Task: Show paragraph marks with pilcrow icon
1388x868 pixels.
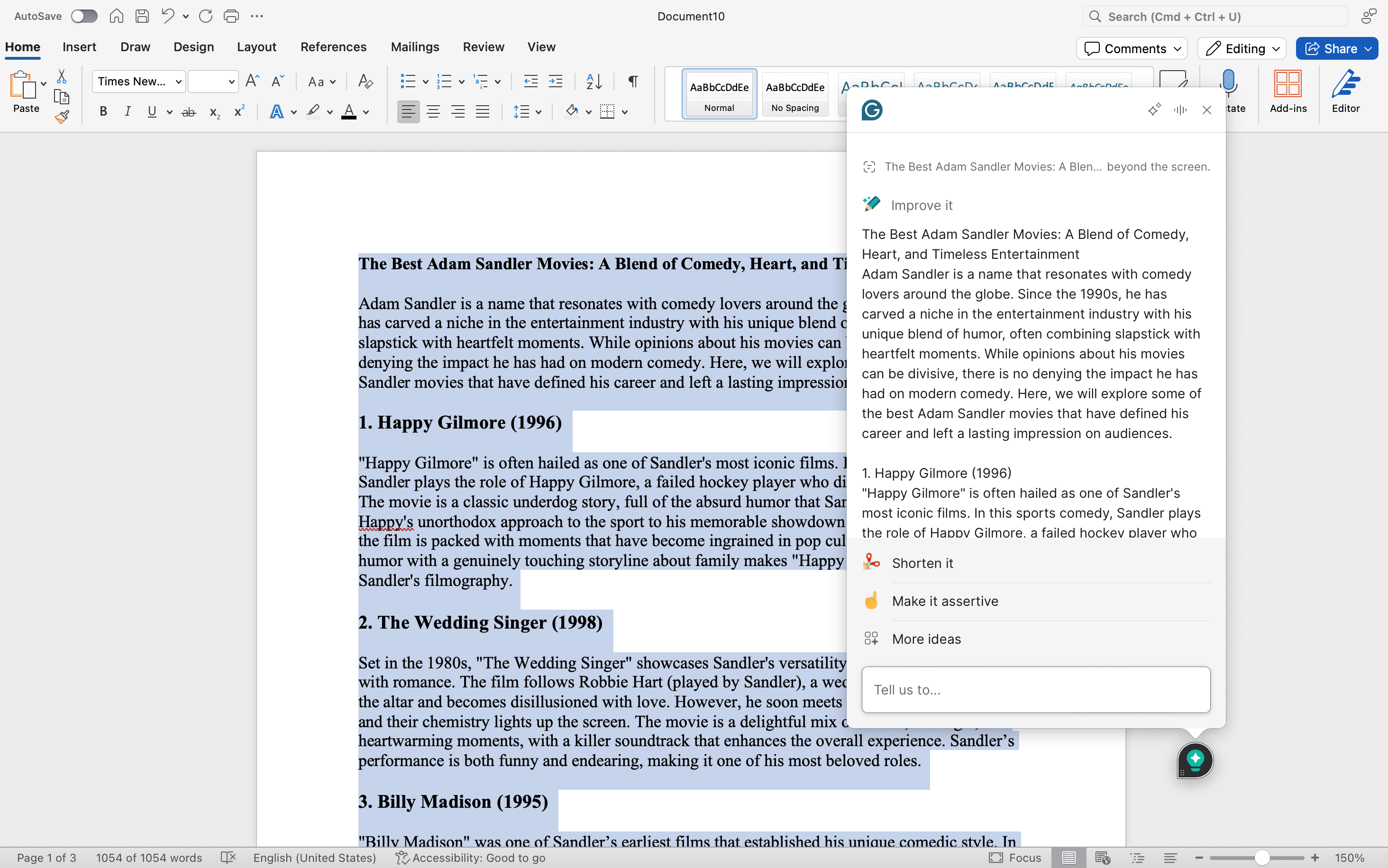Action: click(632, 82)
